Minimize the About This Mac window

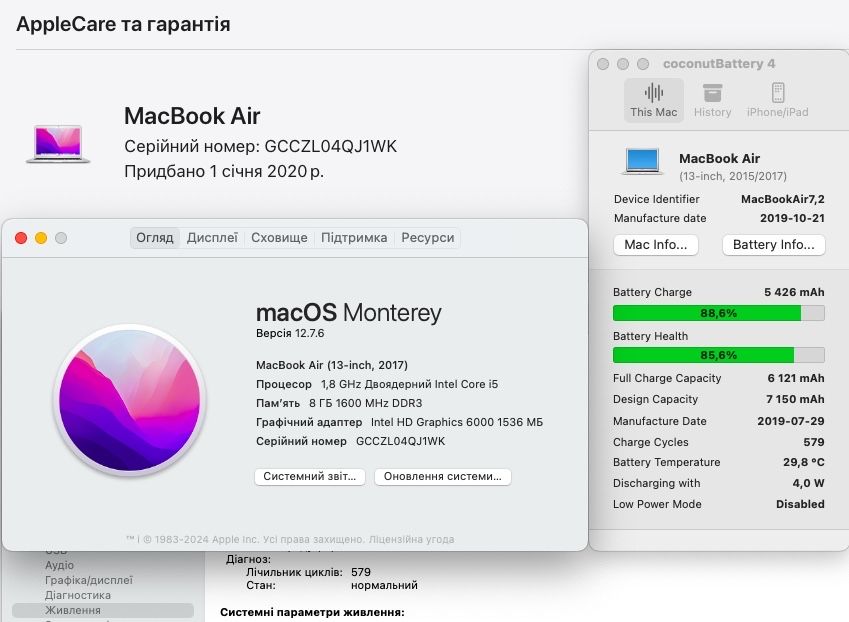[x=41, y=238]
